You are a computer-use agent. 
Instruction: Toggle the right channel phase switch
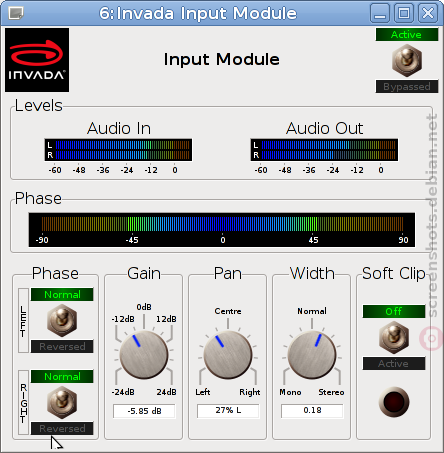click(x=62, y=403)
